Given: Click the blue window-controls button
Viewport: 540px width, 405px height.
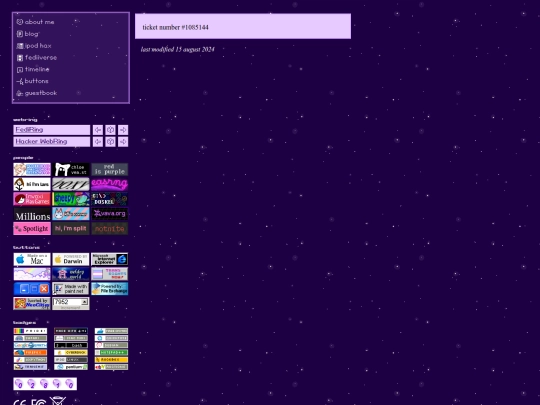Looking at the screenshot, I should (x=32, y=289).
